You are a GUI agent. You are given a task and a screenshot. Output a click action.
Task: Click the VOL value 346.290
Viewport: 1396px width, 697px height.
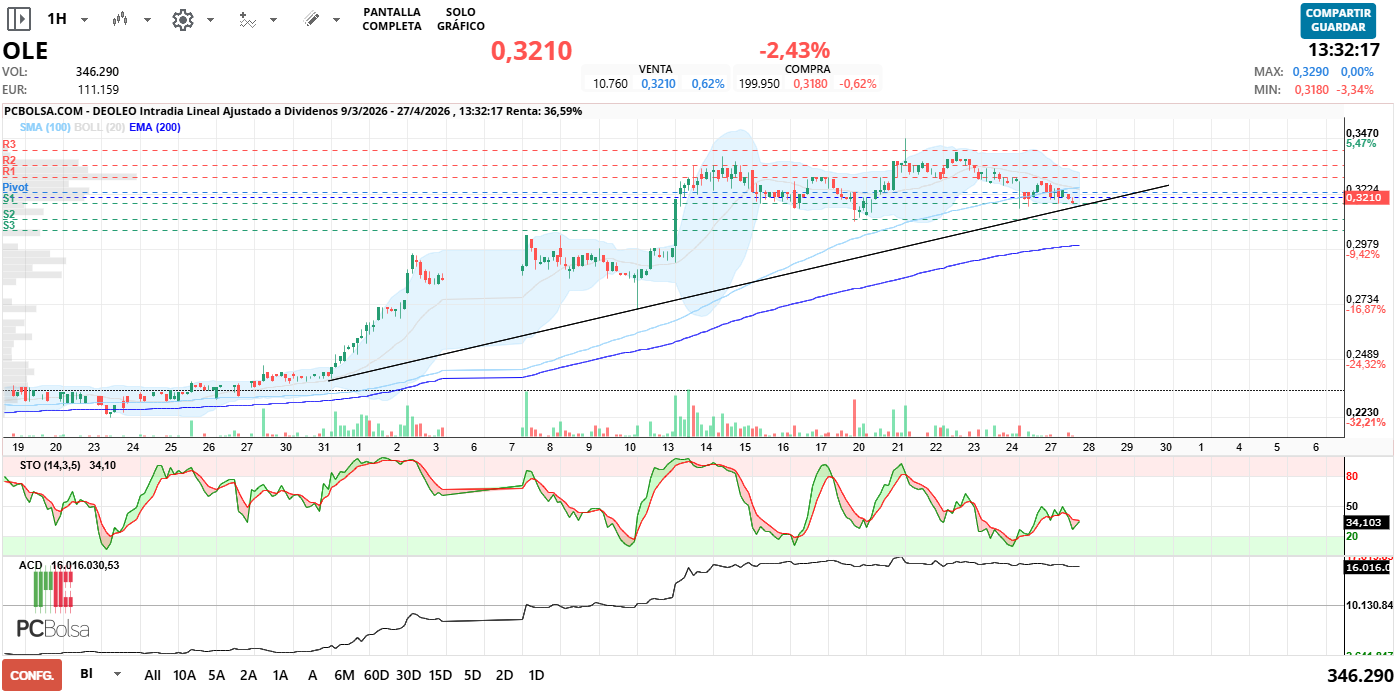tap(97, 72)
